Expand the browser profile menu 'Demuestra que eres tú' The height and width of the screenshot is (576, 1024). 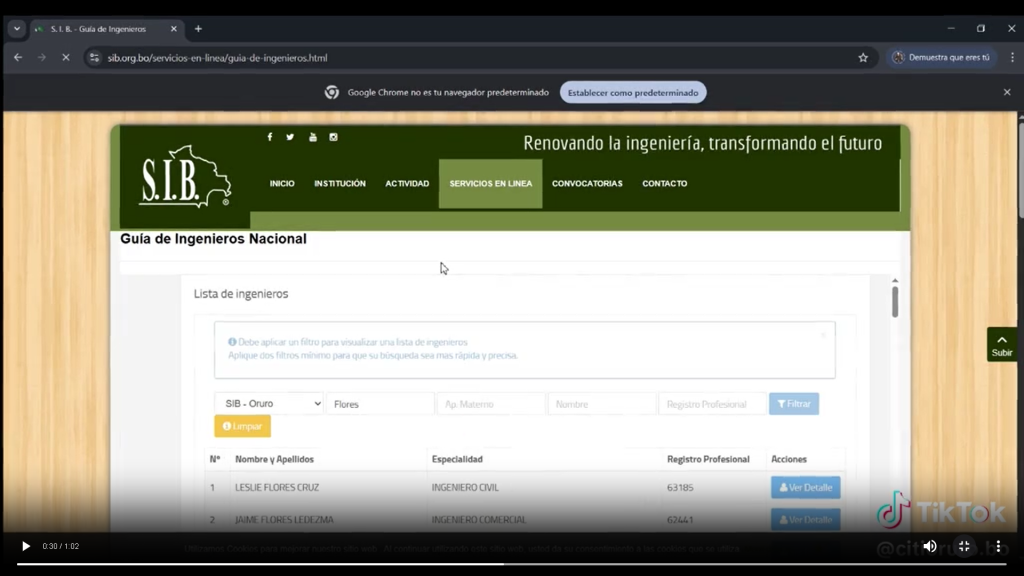[941, 57]
